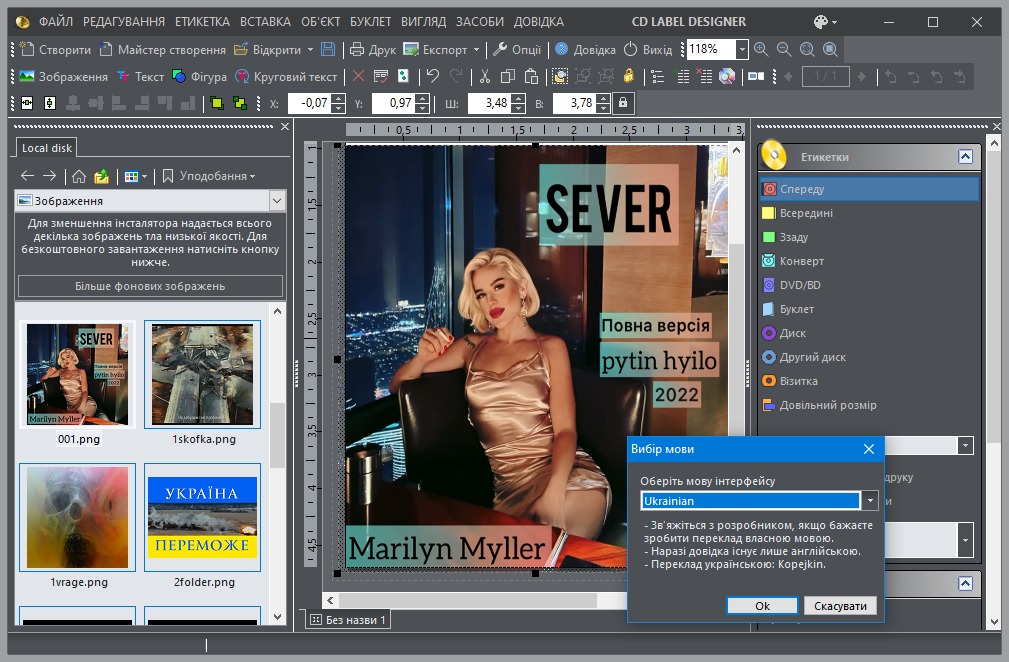Click the zoom to fit icon
The image size is (1009, 662).
point(807,50)
